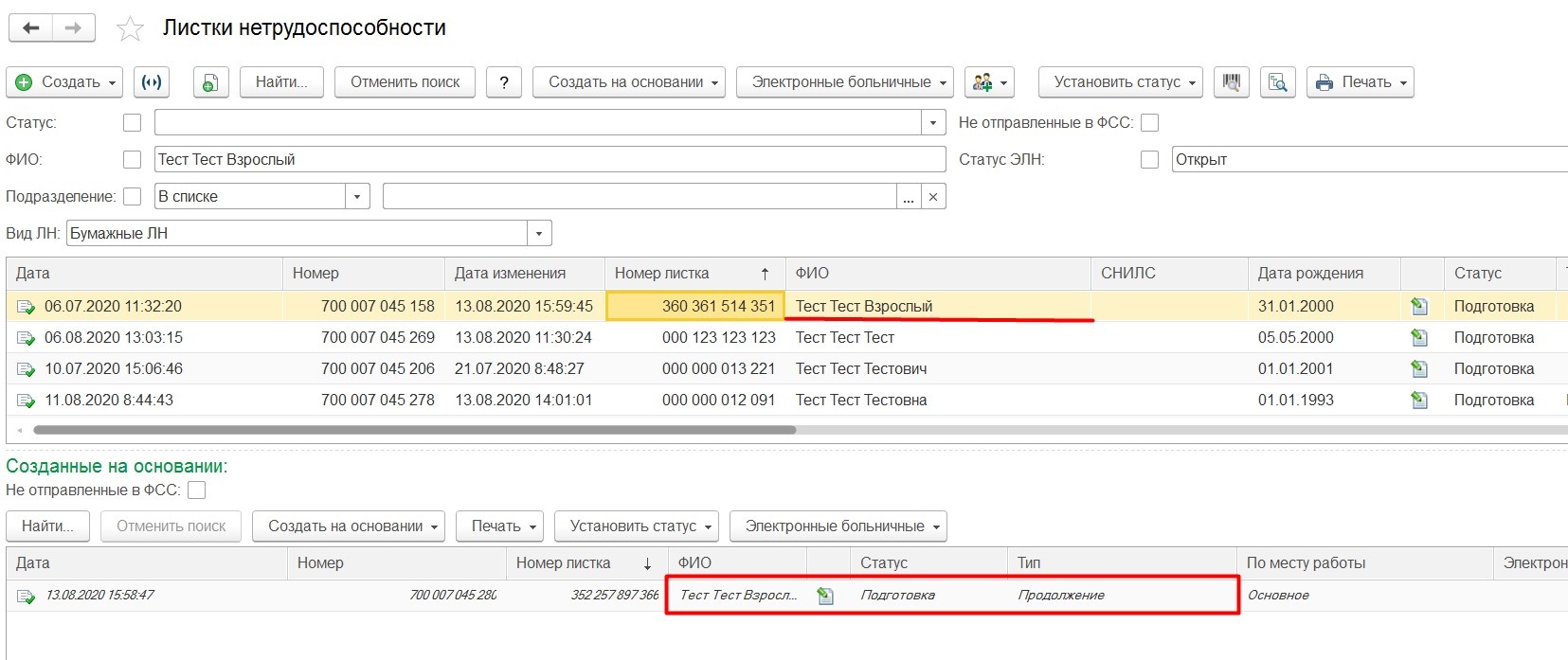Open help with the question mark button
This screenshot has height=660, width=1568.
click(x=504, y=82)
